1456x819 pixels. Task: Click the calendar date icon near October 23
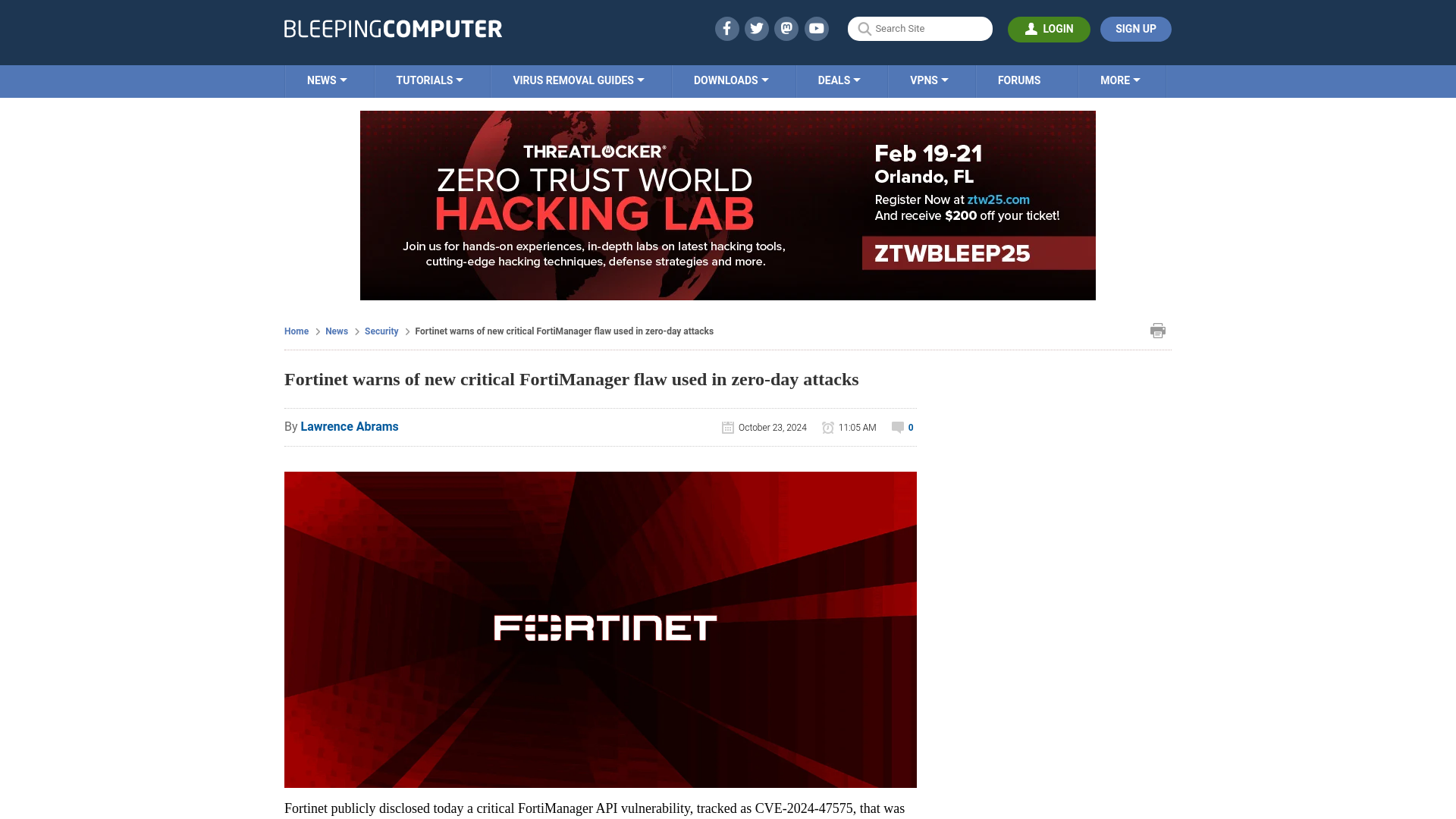727,427
